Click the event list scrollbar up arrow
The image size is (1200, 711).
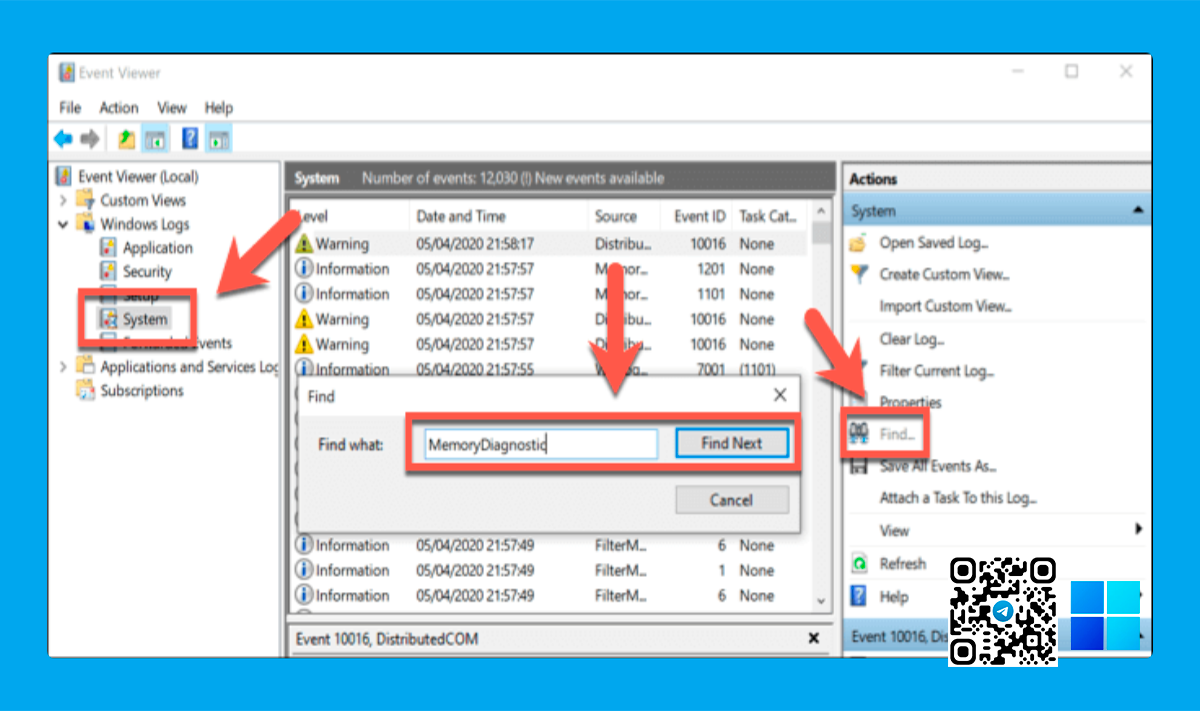(x=822, y=212)
